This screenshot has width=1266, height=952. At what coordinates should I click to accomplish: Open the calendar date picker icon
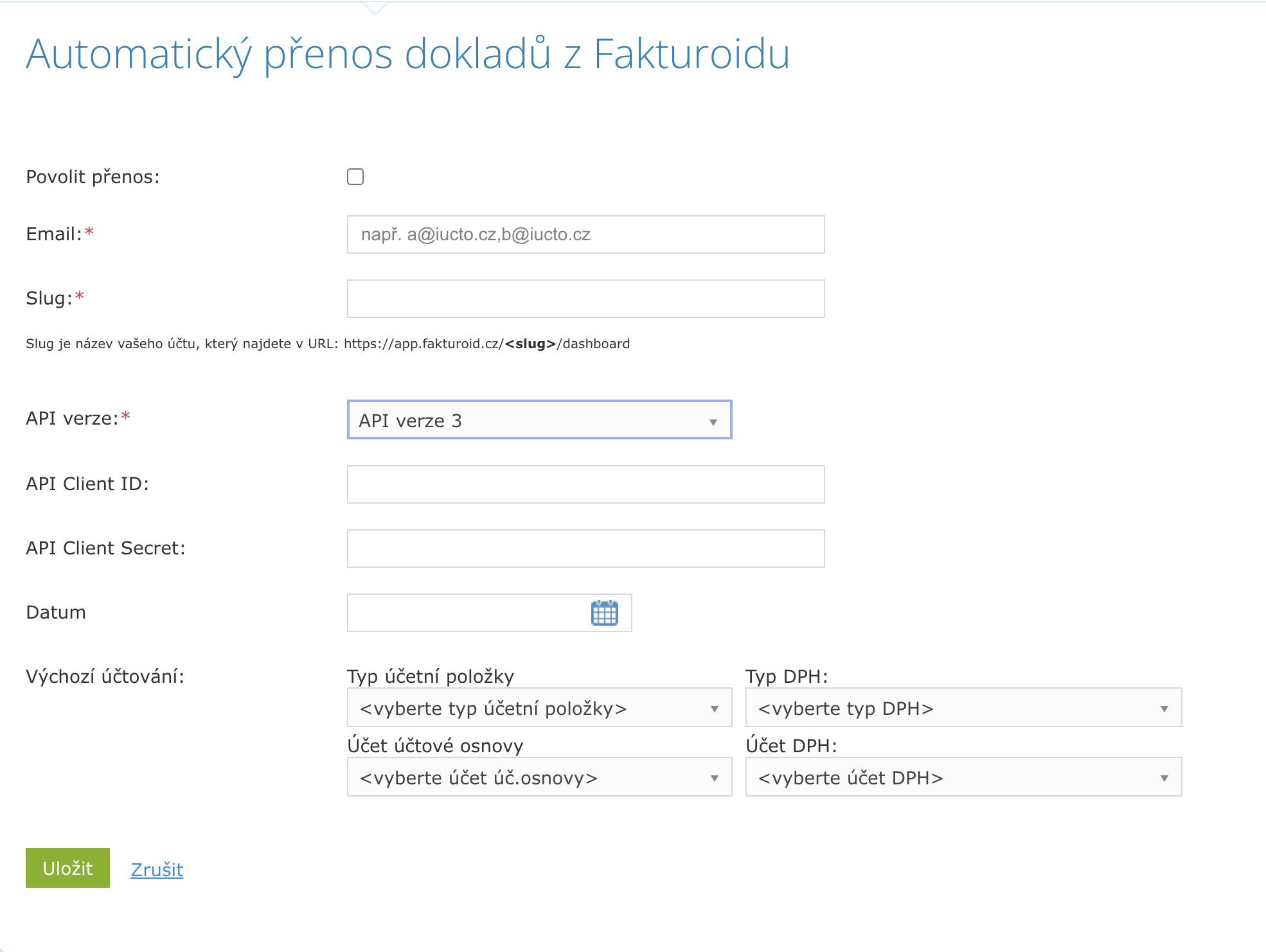click(x=604, y=613)
